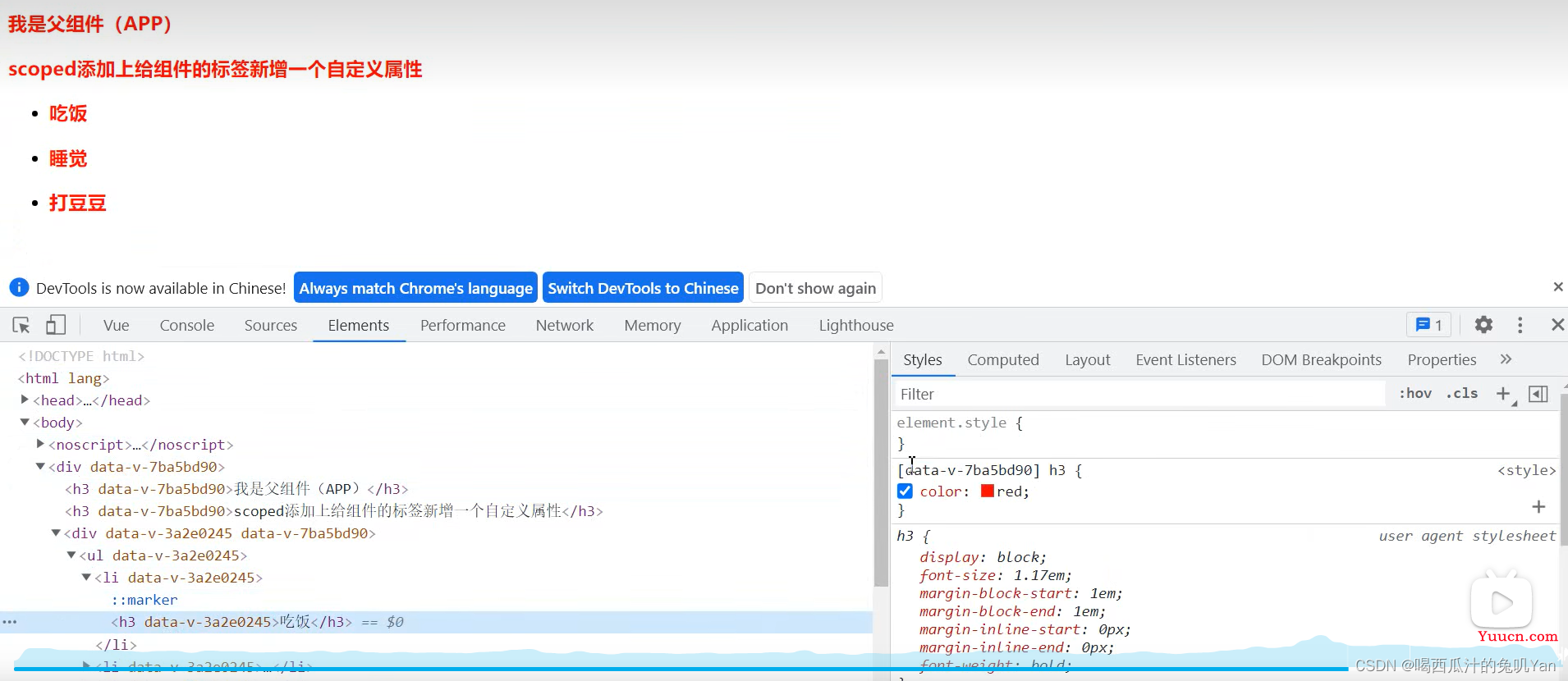Insert style rule below data-v-7ba5bd90 h3 rule

click(x=1538, y=507)
